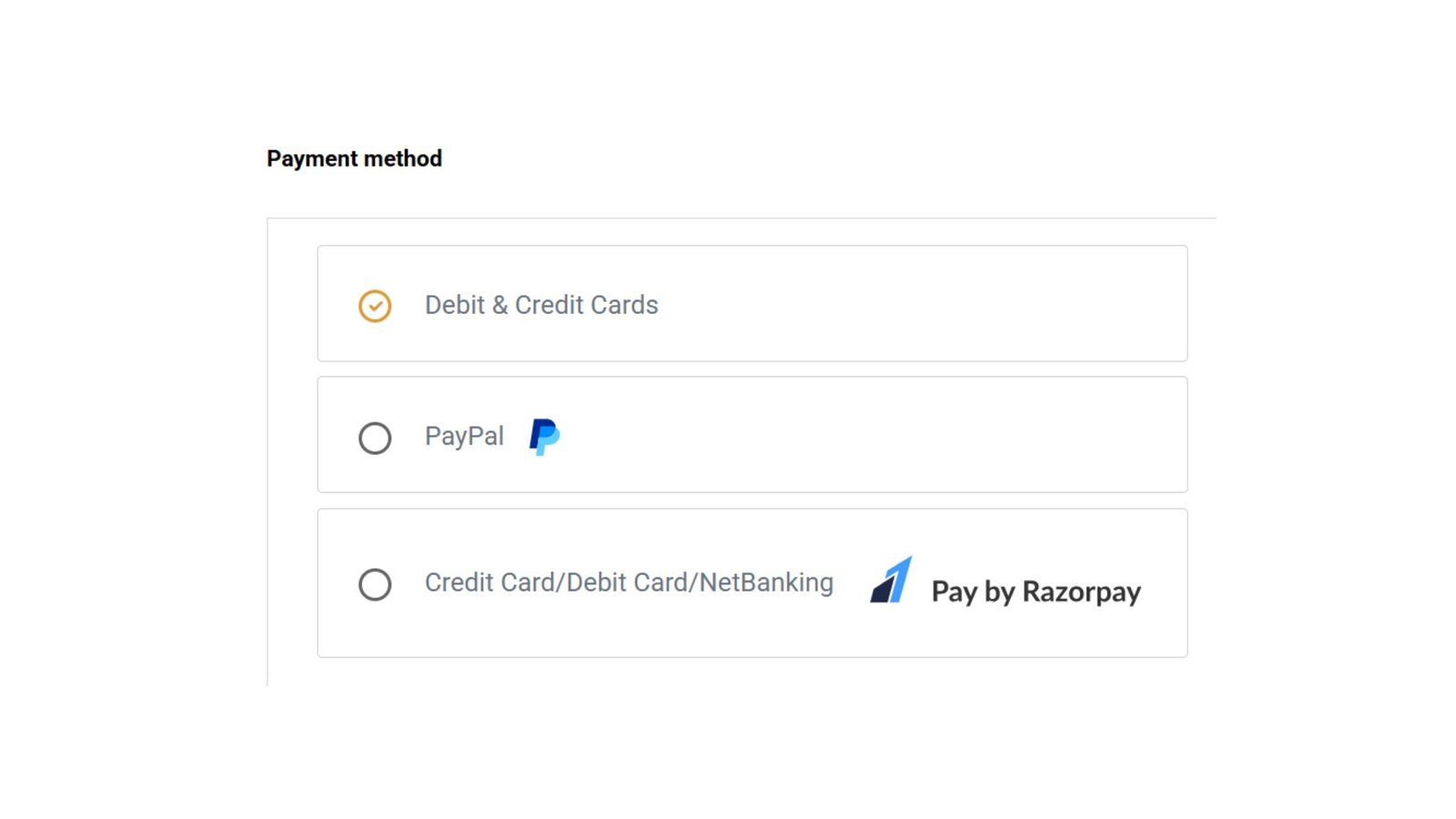Click the "PayPal" option label text

tap(464, 436)
